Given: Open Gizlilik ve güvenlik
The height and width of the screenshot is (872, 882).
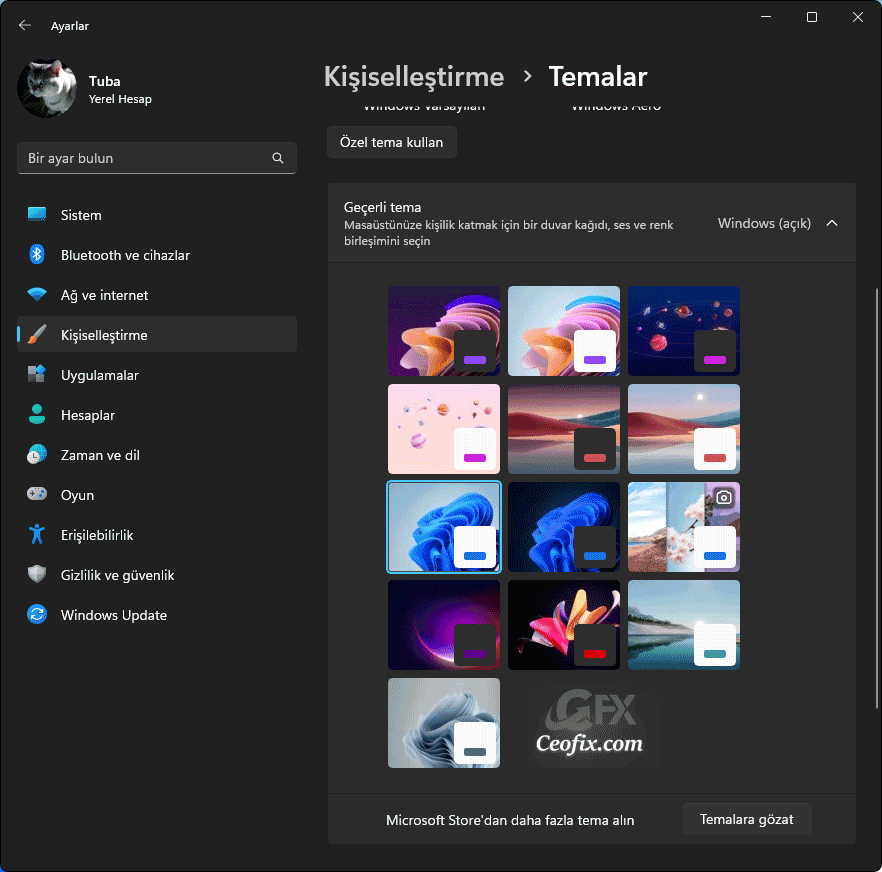Looking at the screenshot, I should coord(157,574).
